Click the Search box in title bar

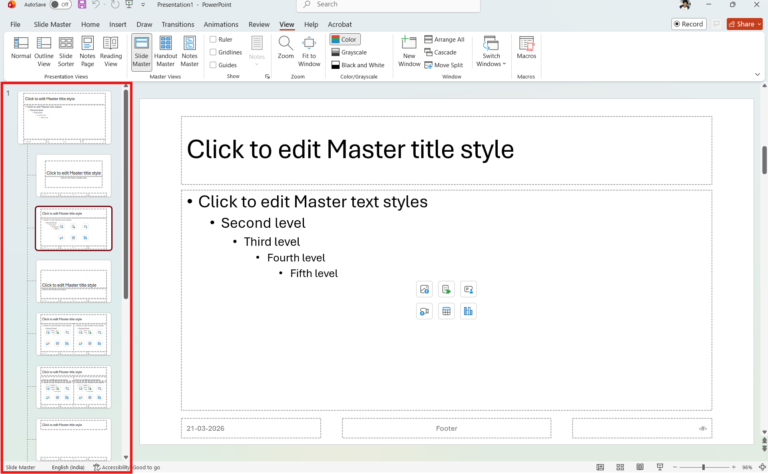click(388, 4)
